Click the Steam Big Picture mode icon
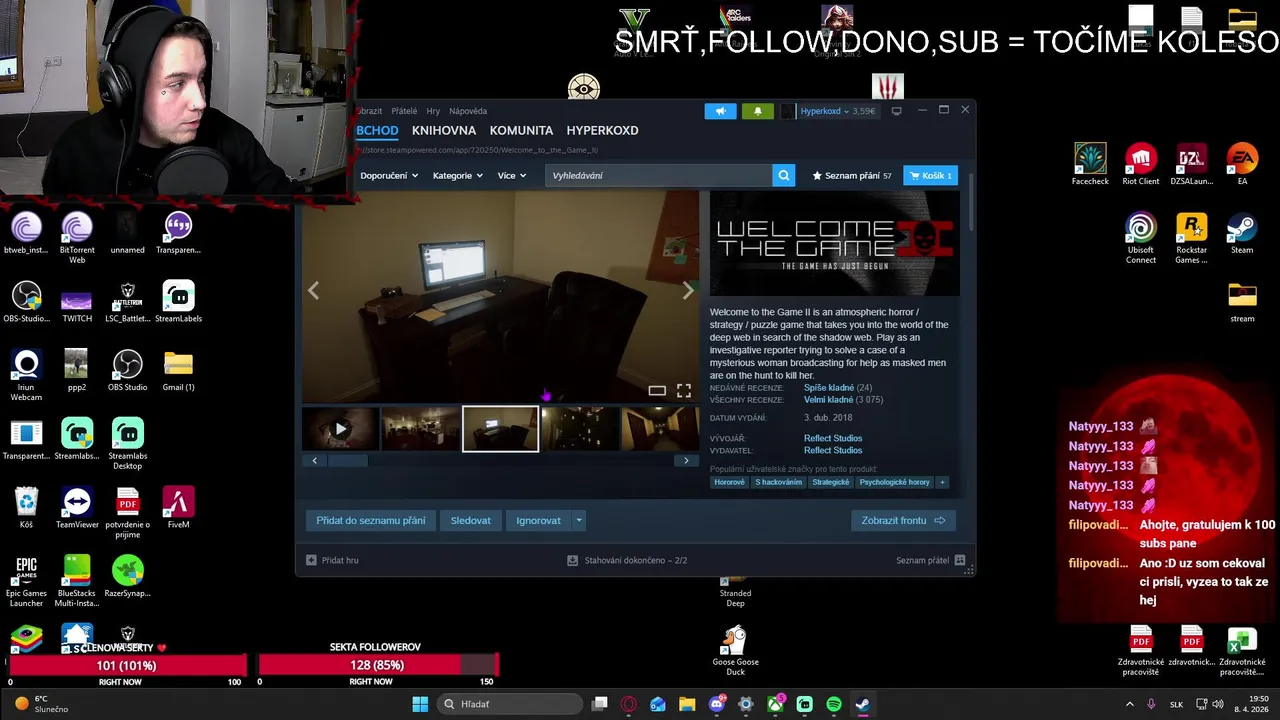1280x720 pixels. [x=897, y=111]
